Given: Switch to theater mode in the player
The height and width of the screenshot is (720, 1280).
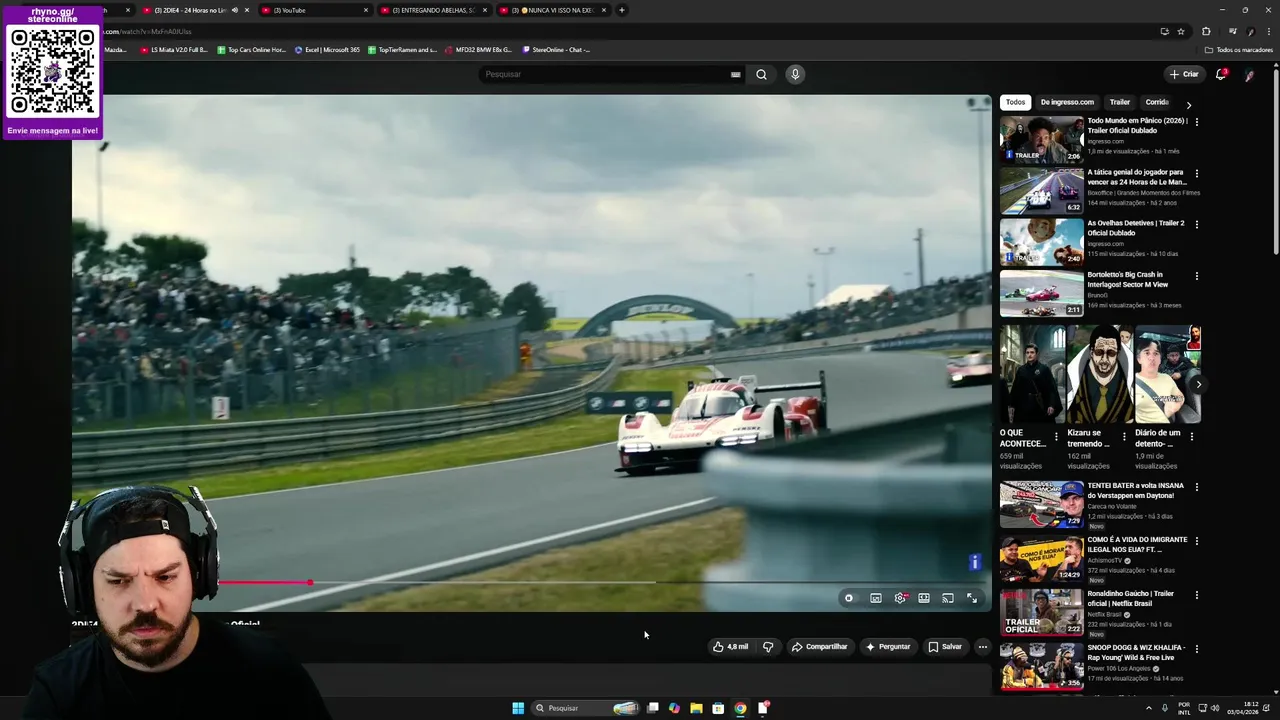Looking at the screenshot, I should 924,598.
